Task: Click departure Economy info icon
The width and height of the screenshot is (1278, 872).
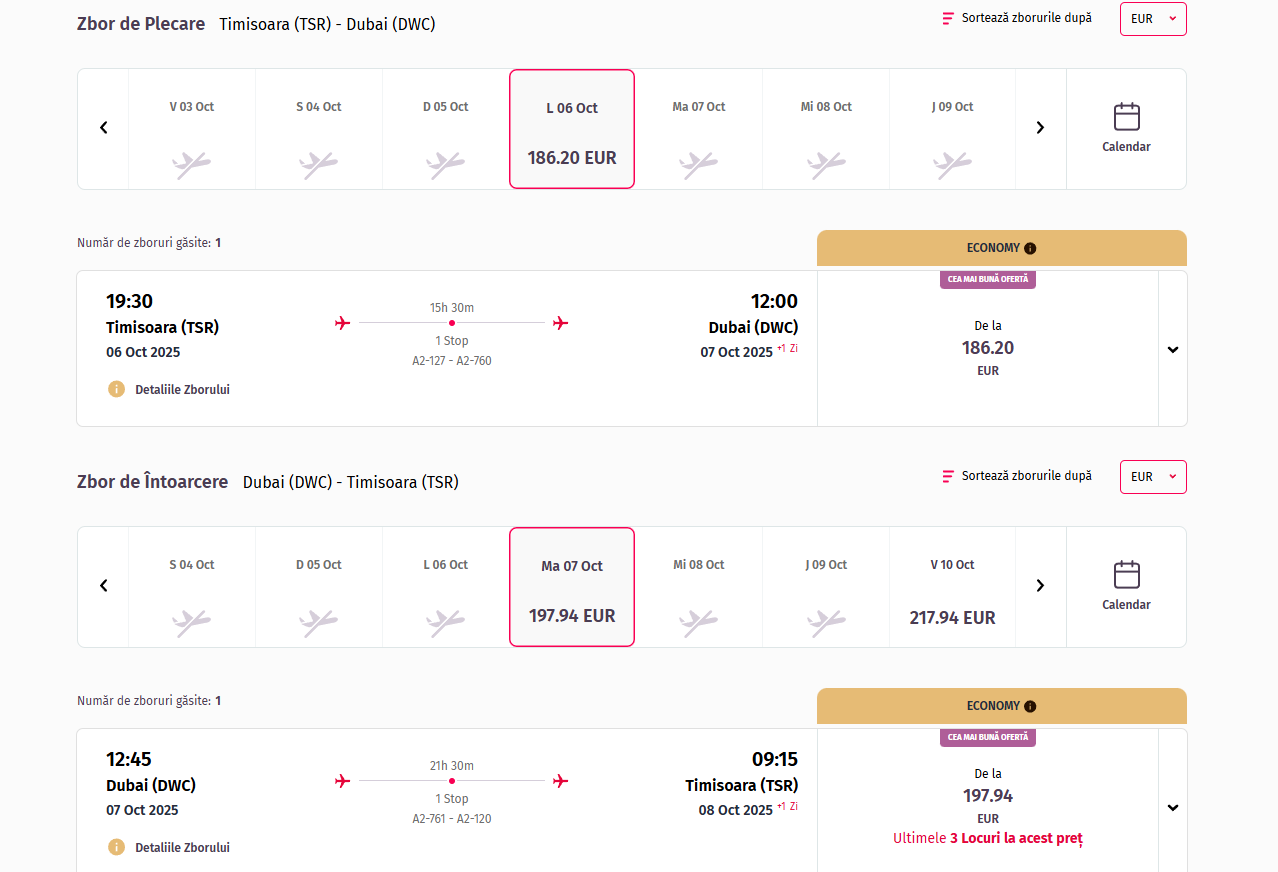Action: click(x=1030, y=249)
